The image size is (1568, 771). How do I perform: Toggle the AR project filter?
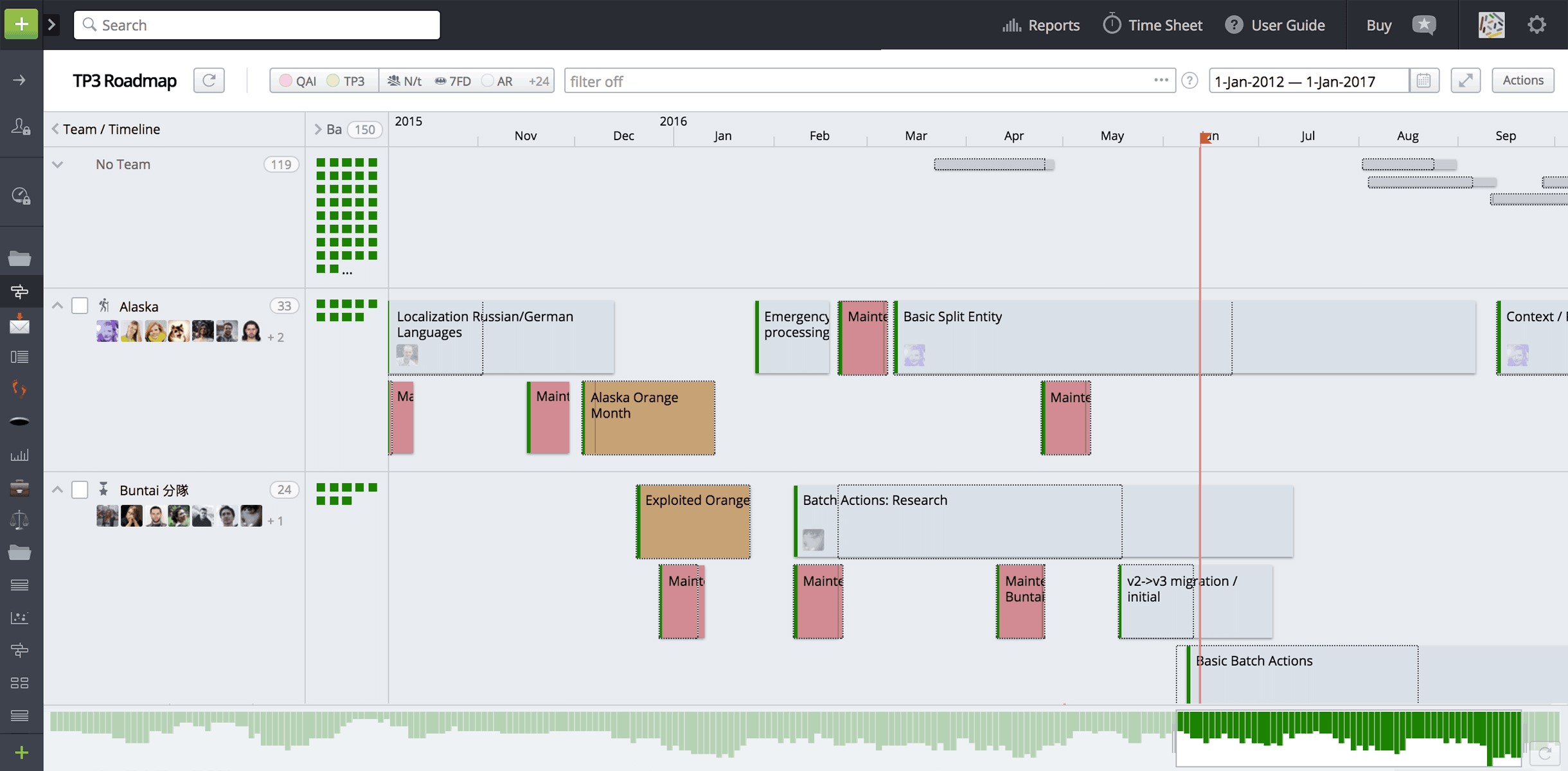[x=497, y=81]
